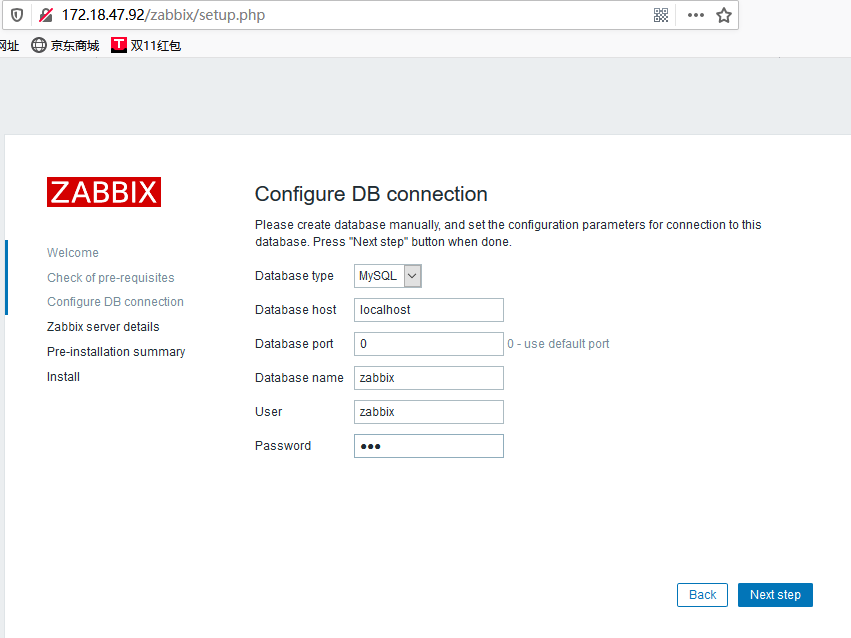Screen dimensions: 851x638
Task: Select Configure DB connection sidebar step
Action: click(115, 302)
